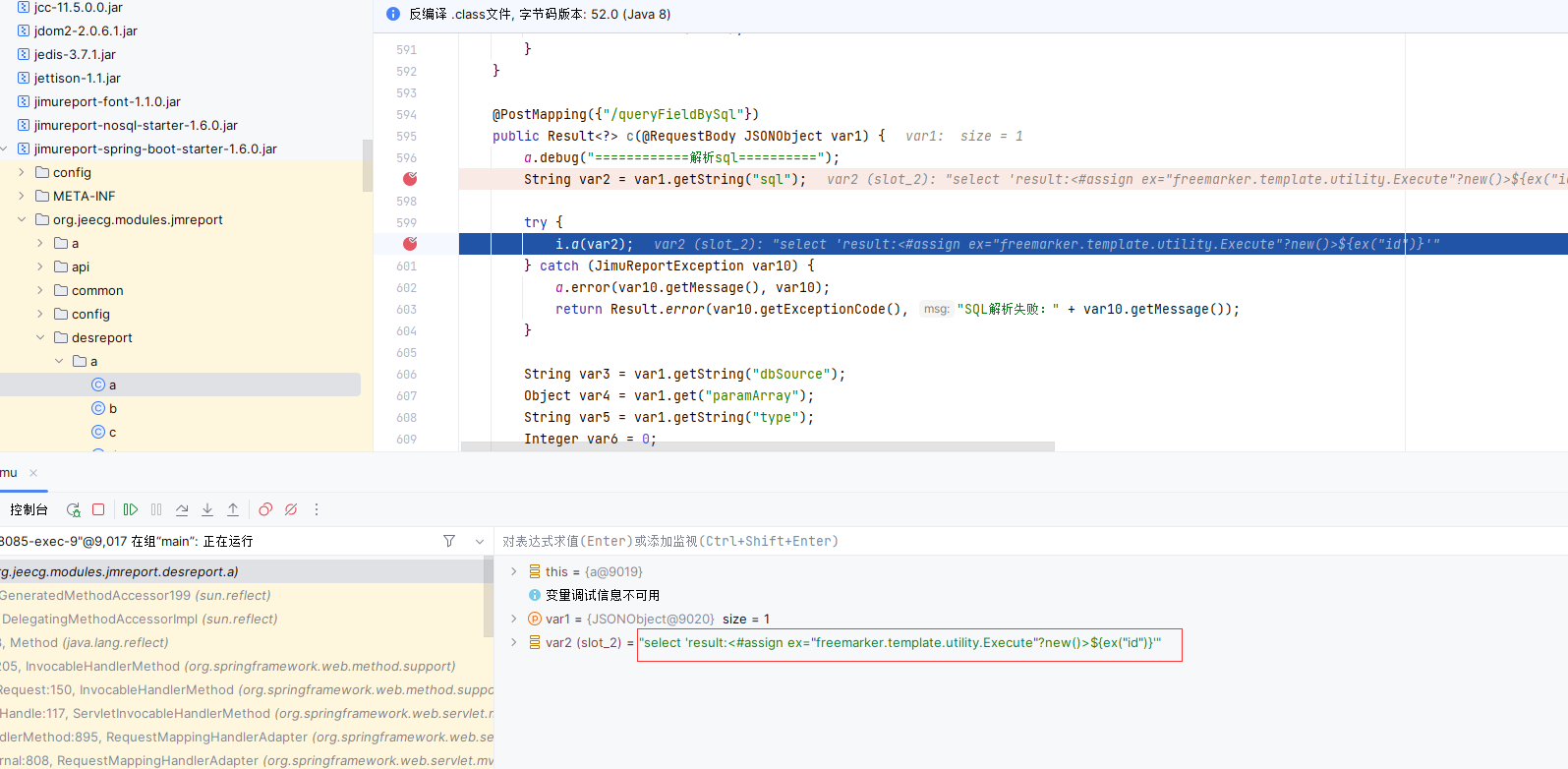1568x769 pixels.
Task: Filter the frames list
Action: (449, 541)
